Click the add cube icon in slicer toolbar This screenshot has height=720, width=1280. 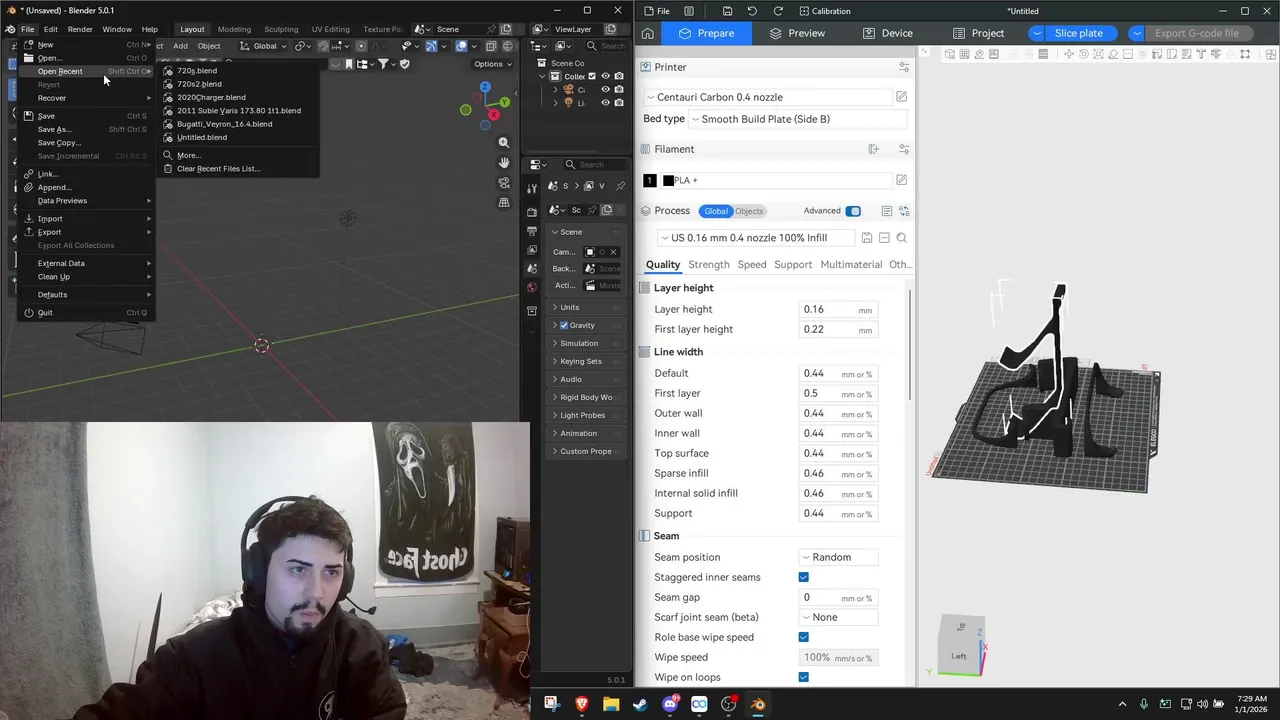point(949,54)
